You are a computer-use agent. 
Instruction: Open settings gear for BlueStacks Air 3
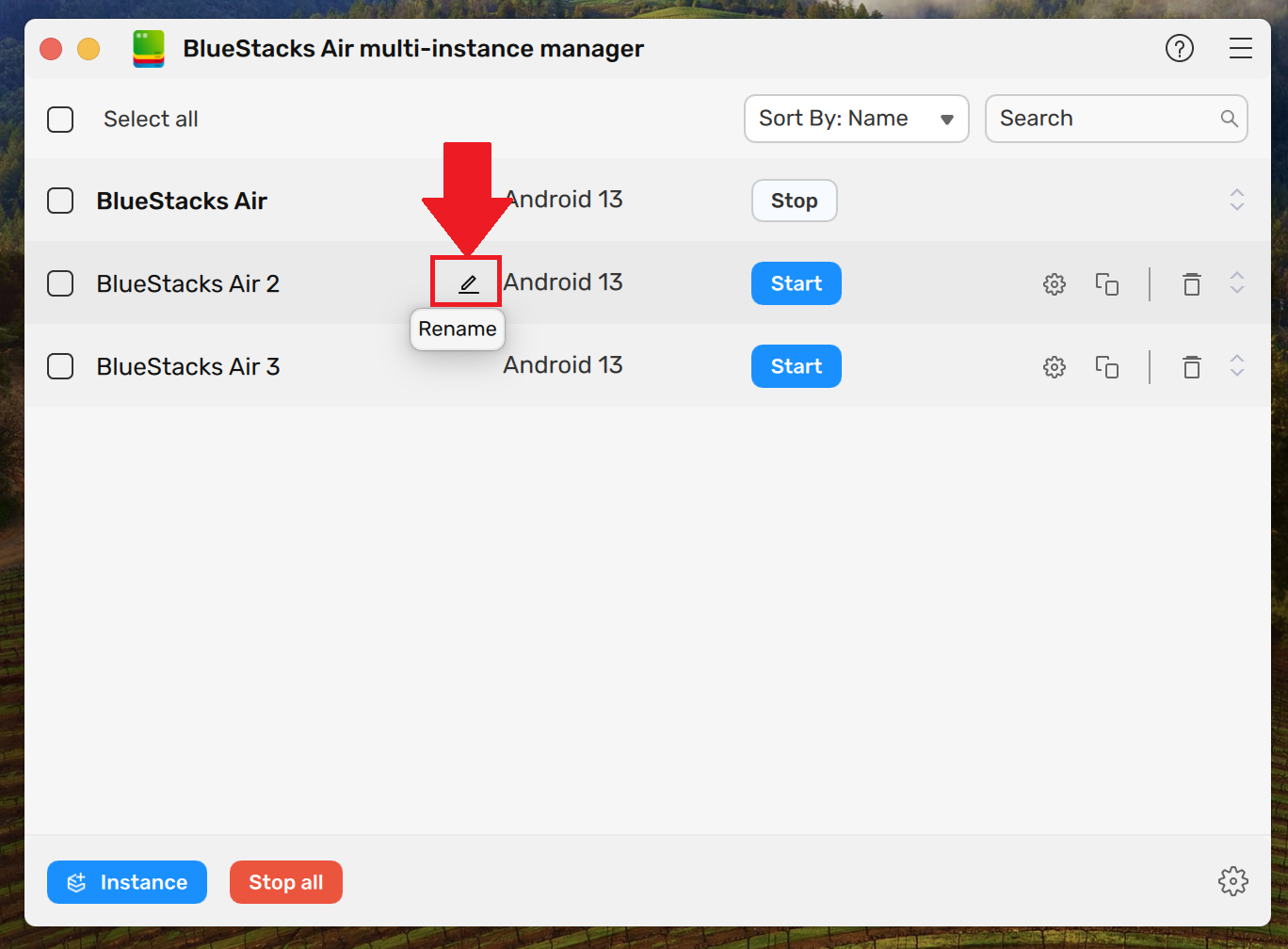click(1055, 366)
